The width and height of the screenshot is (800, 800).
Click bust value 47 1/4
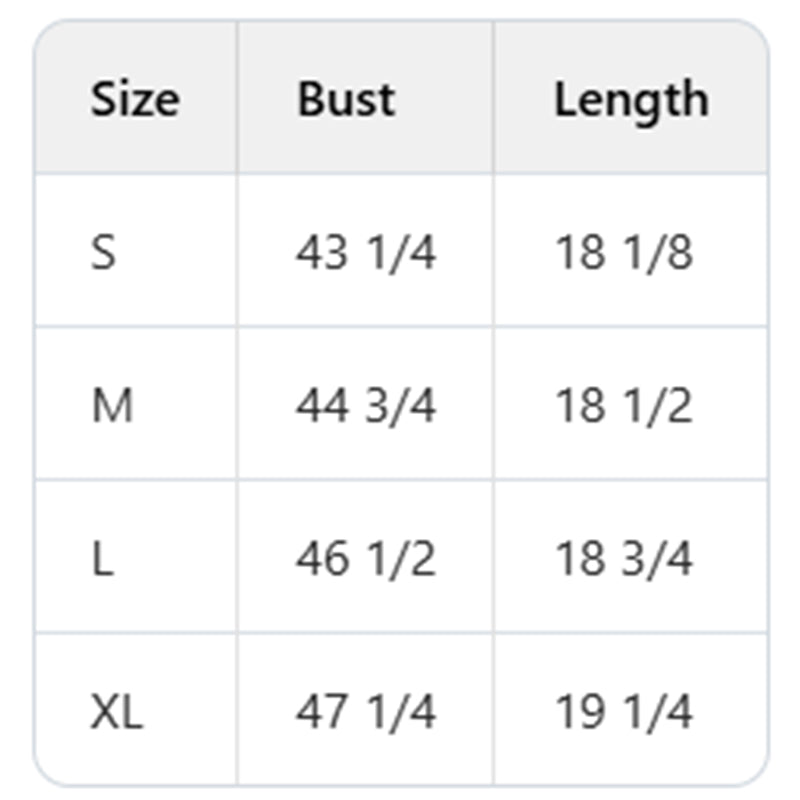click(x=365, y=713)
